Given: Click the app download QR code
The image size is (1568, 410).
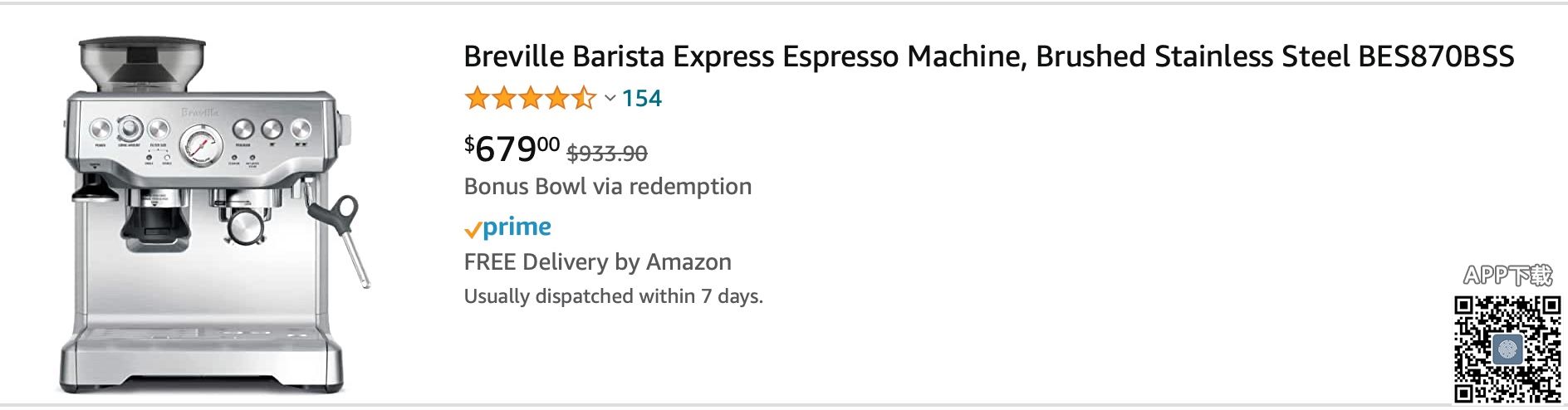Looking at the screenshot, I should click(x=1507, y=349).
